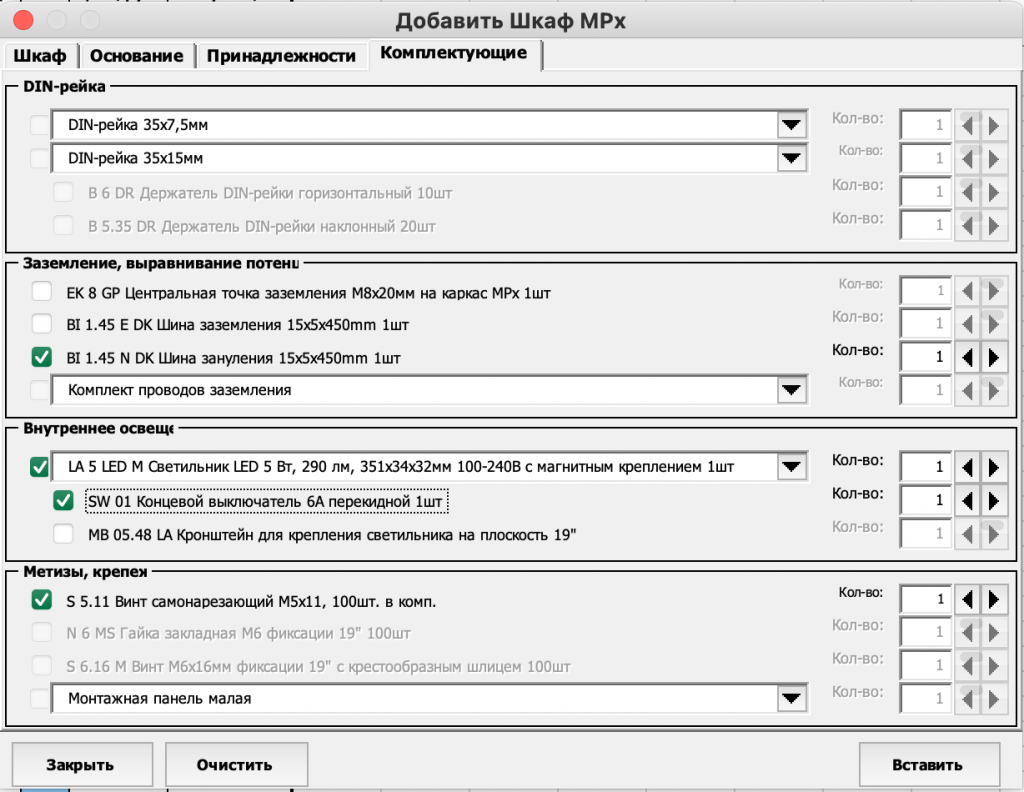The image size is (1024, 792).
Task: Increase SW 01 end switch quantity
Action: coord(993,499)
